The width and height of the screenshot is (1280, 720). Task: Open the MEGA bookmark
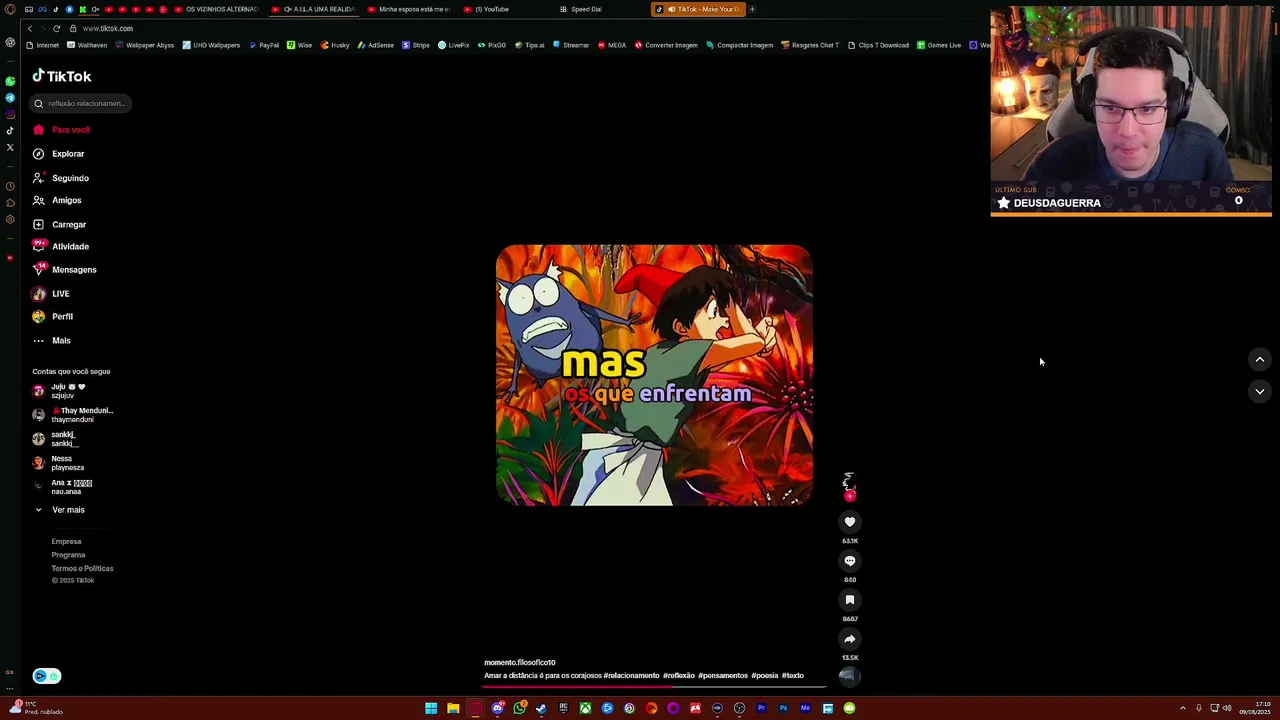pyautogui.click(x=611, y=45)
